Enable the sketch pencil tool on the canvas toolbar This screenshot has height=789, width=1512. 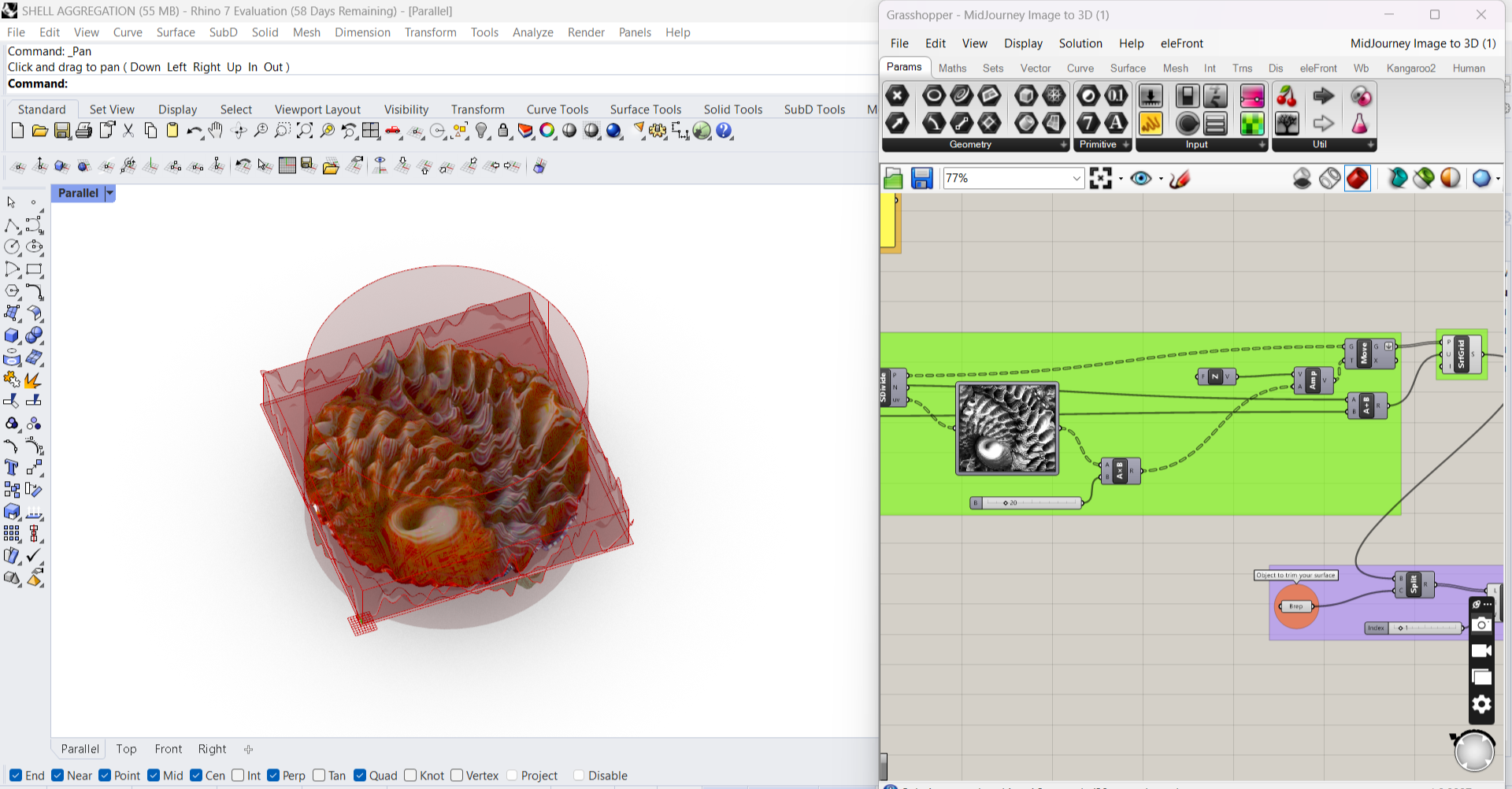click(1180, 179)
